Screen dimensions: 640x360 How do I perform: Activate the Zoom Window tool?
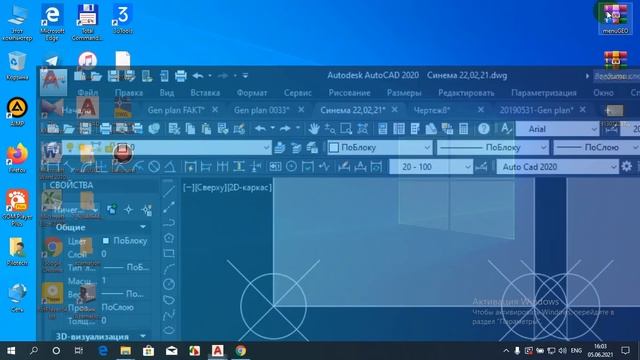[346, 129]
